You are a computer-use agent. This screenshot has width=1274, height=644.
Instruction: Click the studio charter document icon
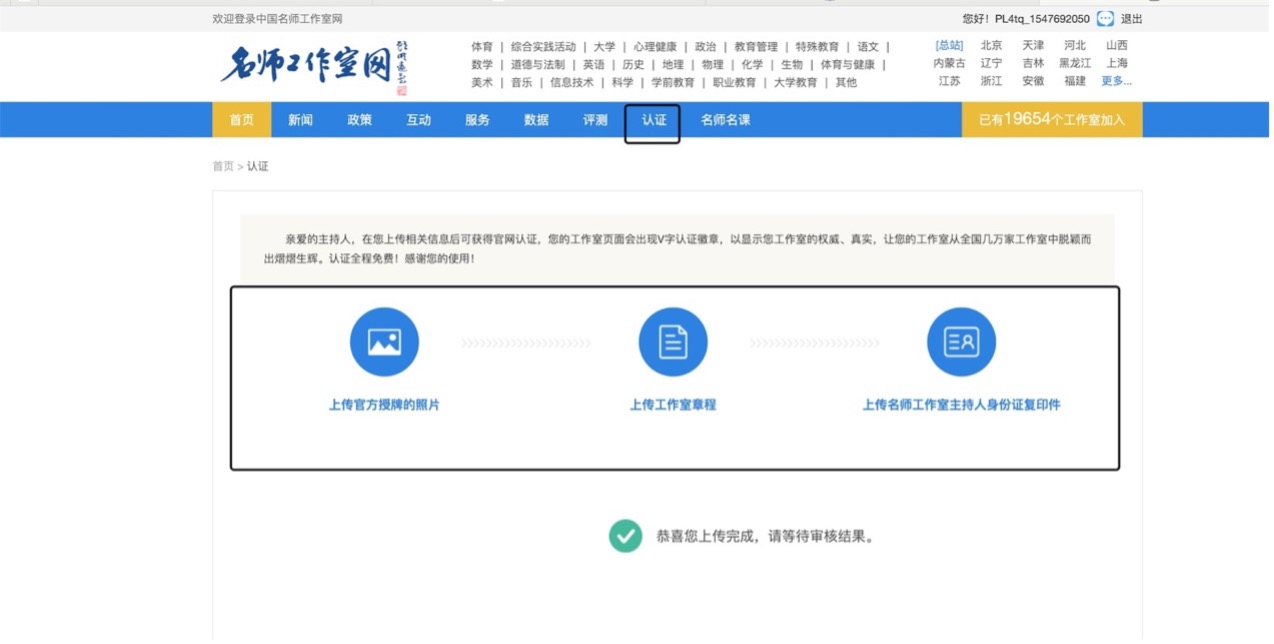coord(673,342)
